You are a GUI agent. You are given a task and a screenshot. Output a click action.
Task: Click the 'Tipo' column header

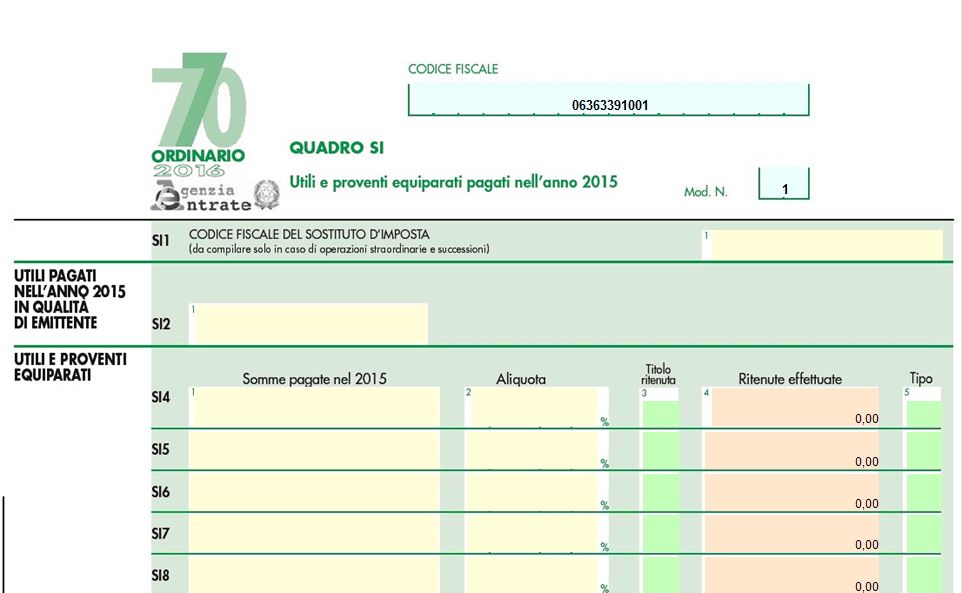(x=921, y=378)
